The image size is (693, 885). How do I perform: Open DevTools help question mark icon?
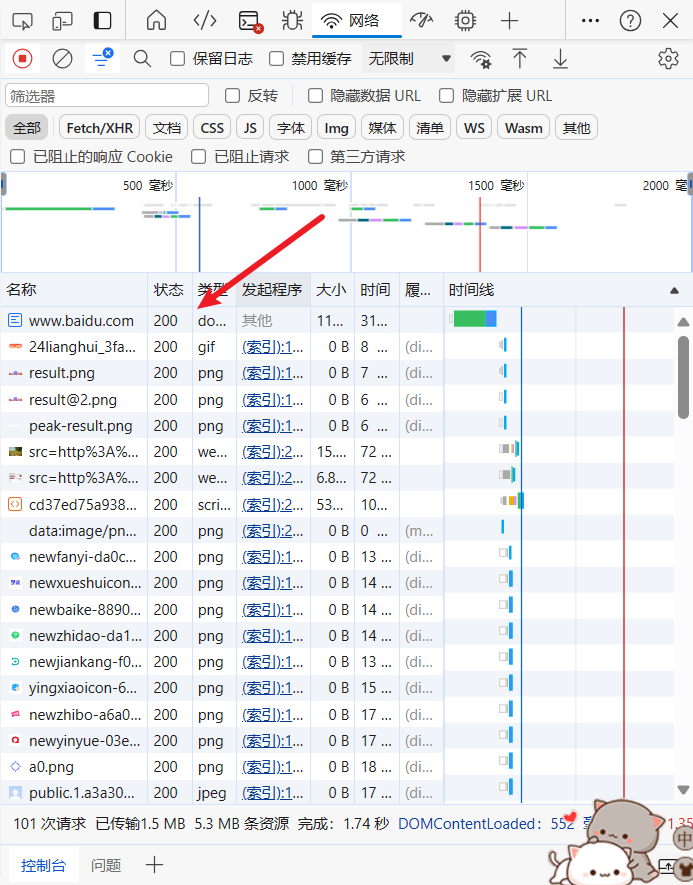(x=630, y=21)
